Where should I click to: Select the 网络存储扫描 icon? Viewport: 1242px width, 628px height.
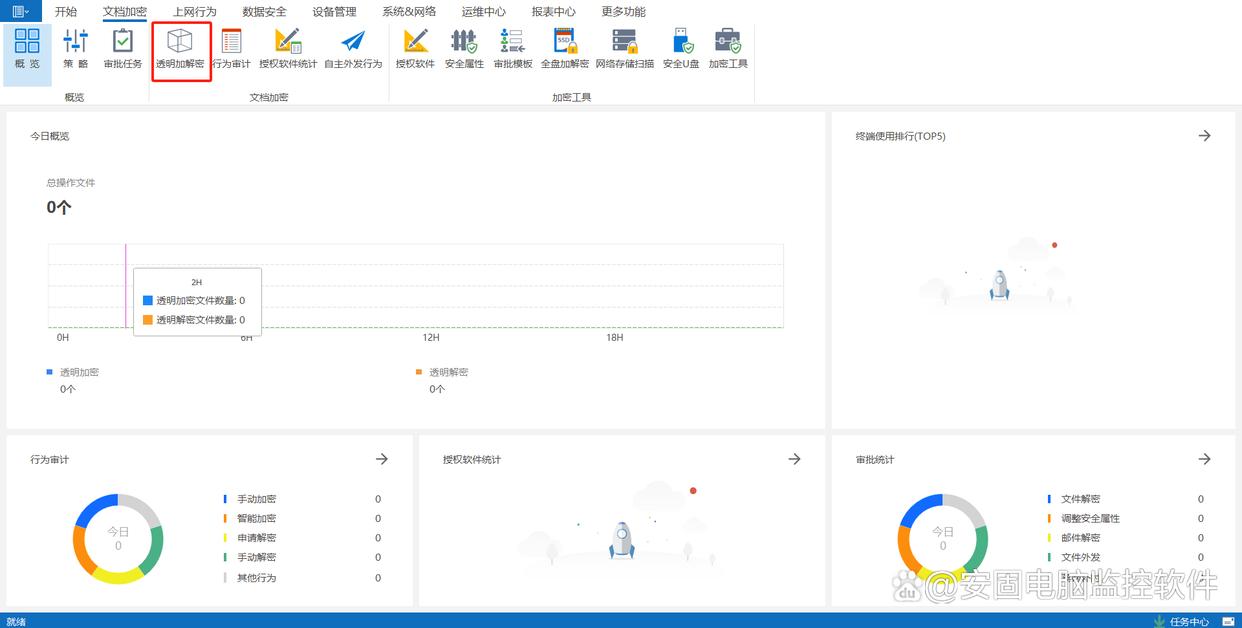tap(625, 50)
